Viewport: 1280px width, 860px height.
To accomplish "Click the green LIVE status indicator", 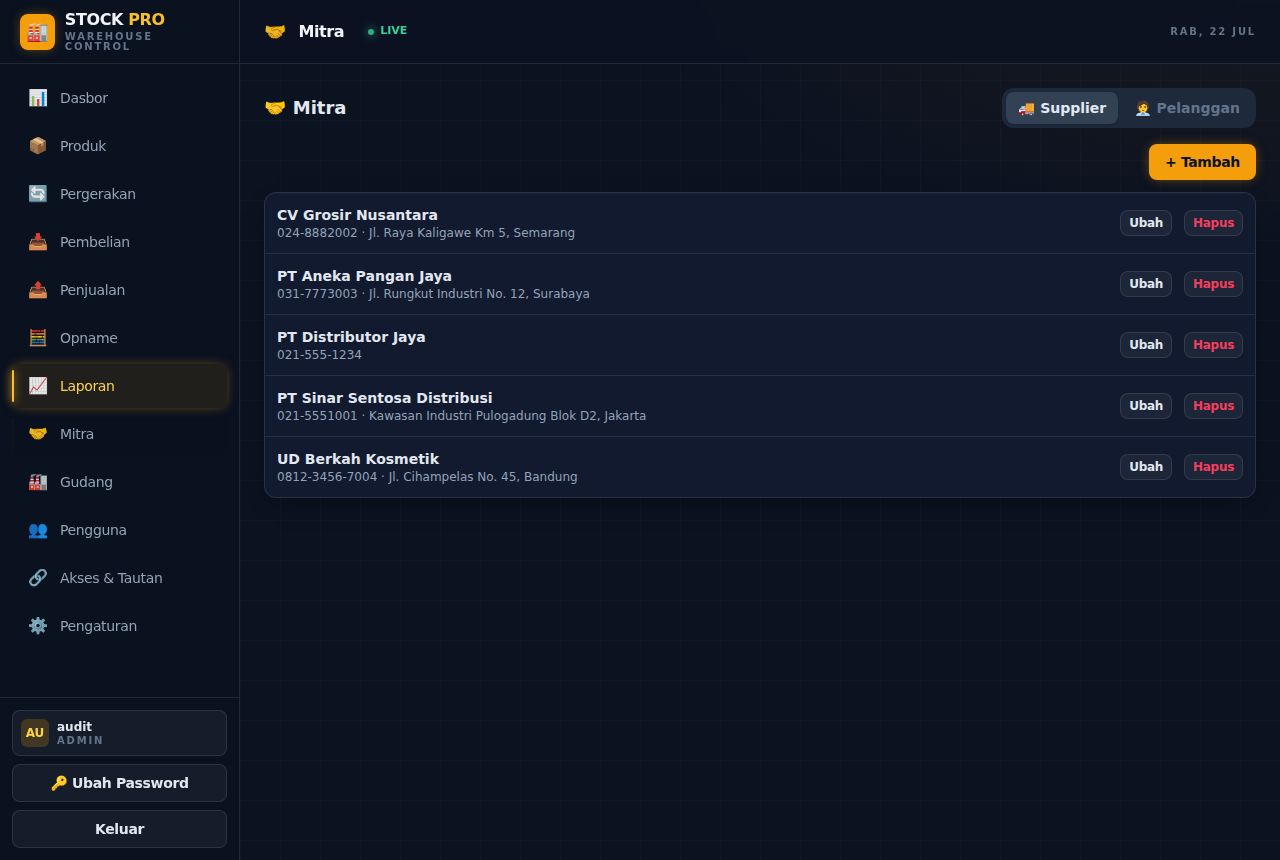I will pyautogui.click(x=387, y=31).
